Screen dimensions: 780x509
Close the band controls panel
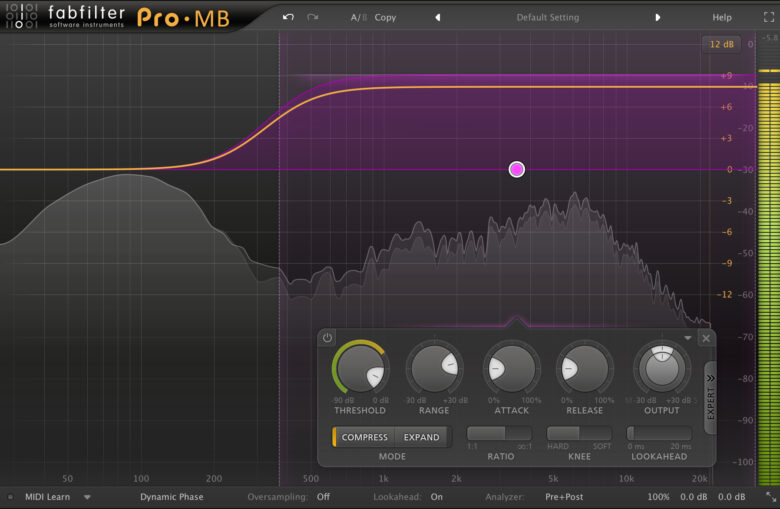(x=706, y=338)
